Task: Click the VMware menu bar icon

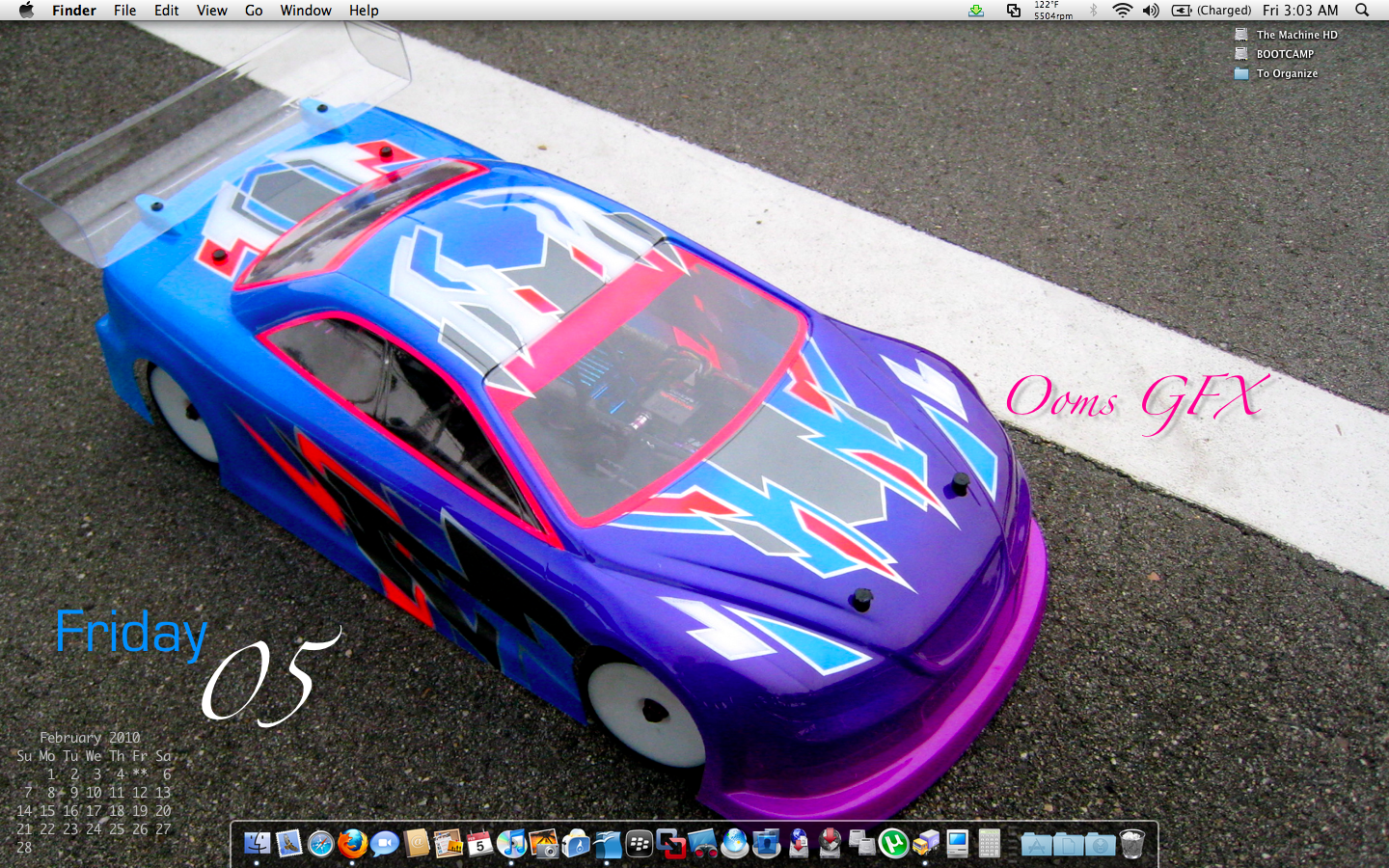Action: coord(1014,11)
